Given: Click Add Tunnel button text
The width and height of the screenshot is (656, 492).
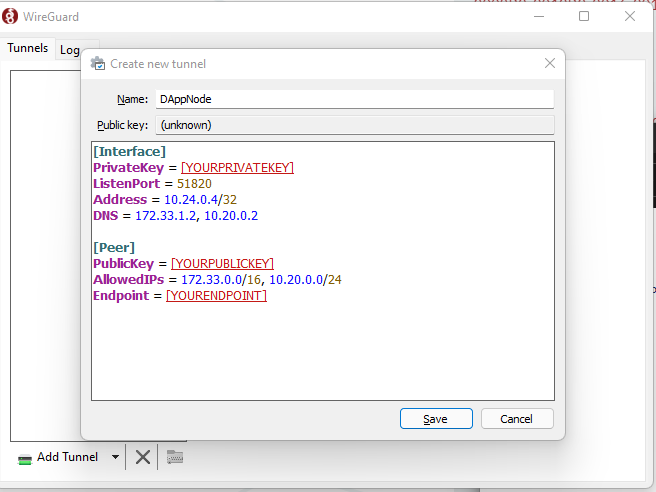Looking at the screenshot, I should tap(67, 457).
